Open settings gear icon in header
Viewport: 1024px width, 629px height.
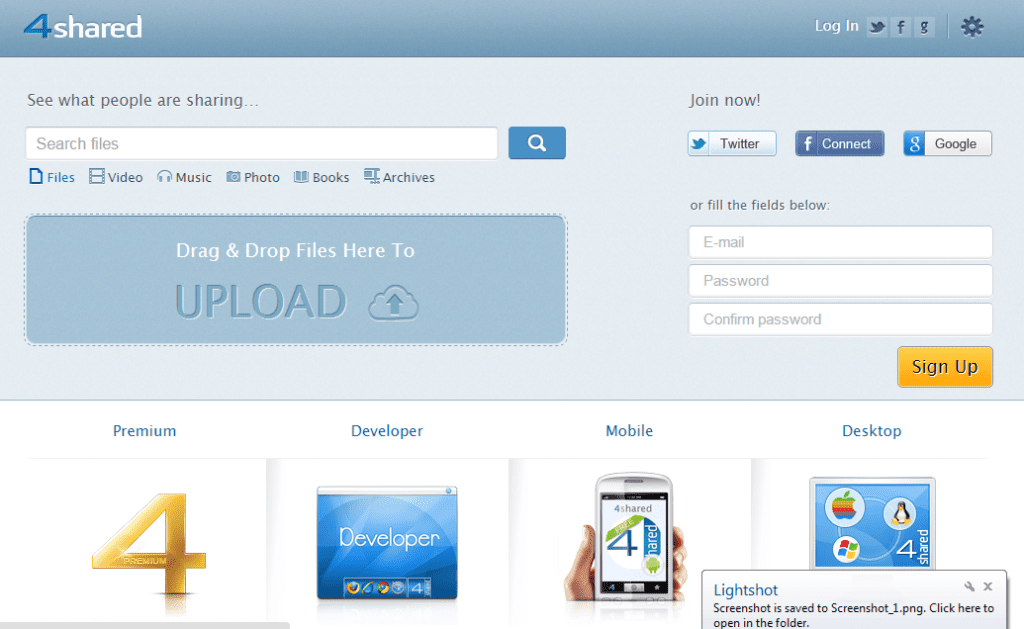(x=971, y=27)
